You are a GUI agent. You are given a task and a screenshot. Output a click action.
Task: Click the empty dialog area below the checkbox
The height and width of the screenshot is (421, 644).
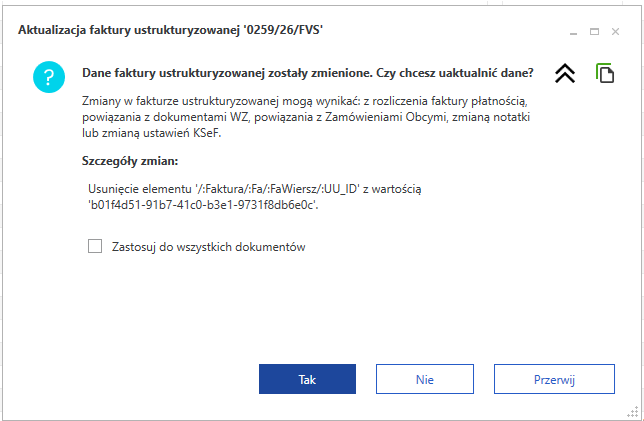click(320, 310)
